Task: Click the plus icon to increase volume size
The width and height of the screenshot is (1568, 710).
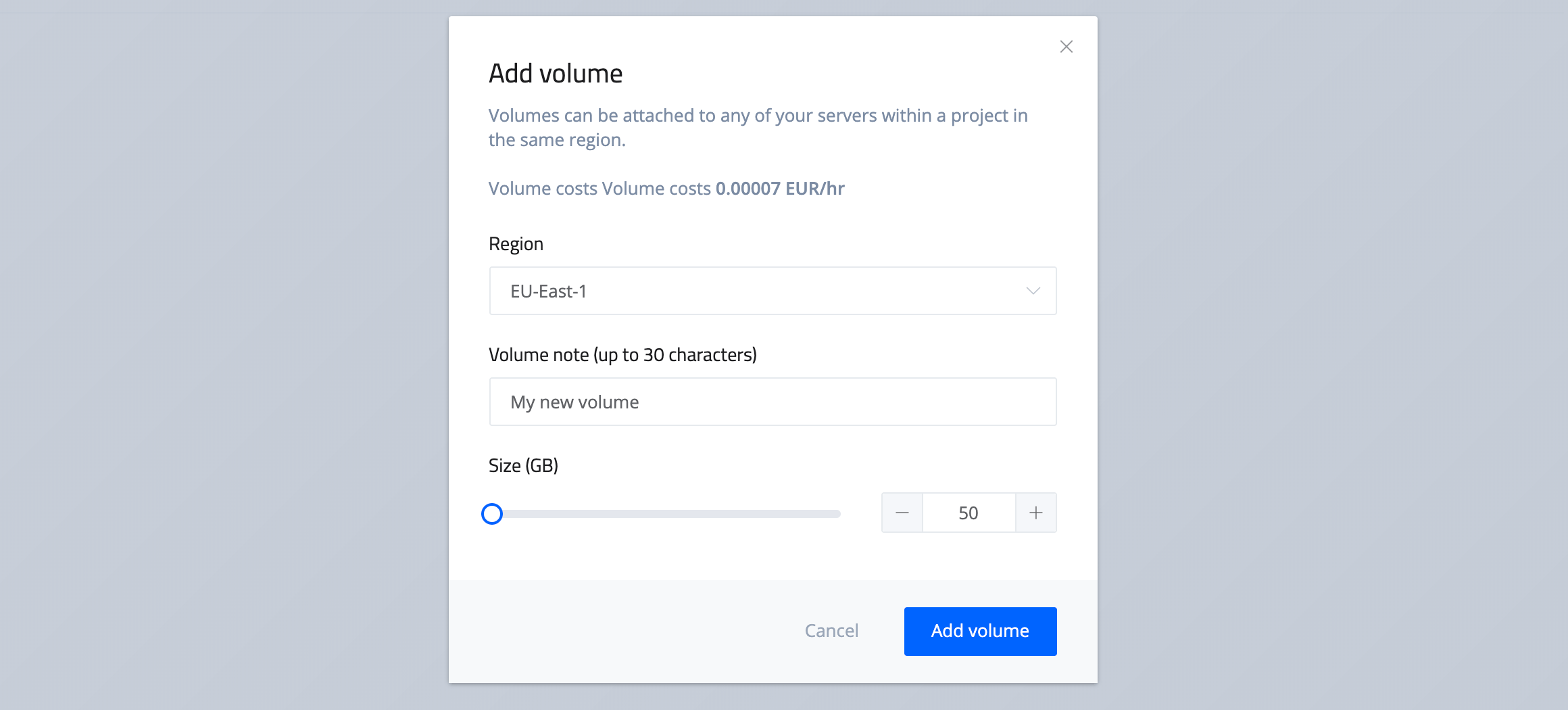Action: (1035, 513)
